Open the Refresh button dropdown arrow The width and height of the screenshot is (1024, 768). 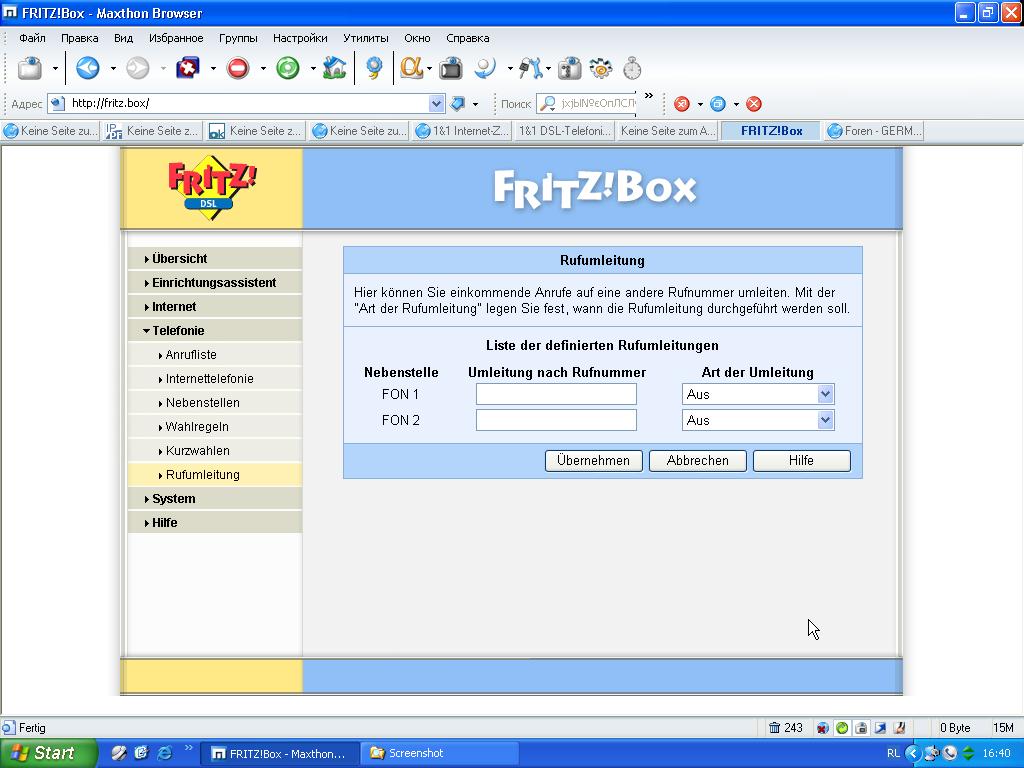click(313, 68)
